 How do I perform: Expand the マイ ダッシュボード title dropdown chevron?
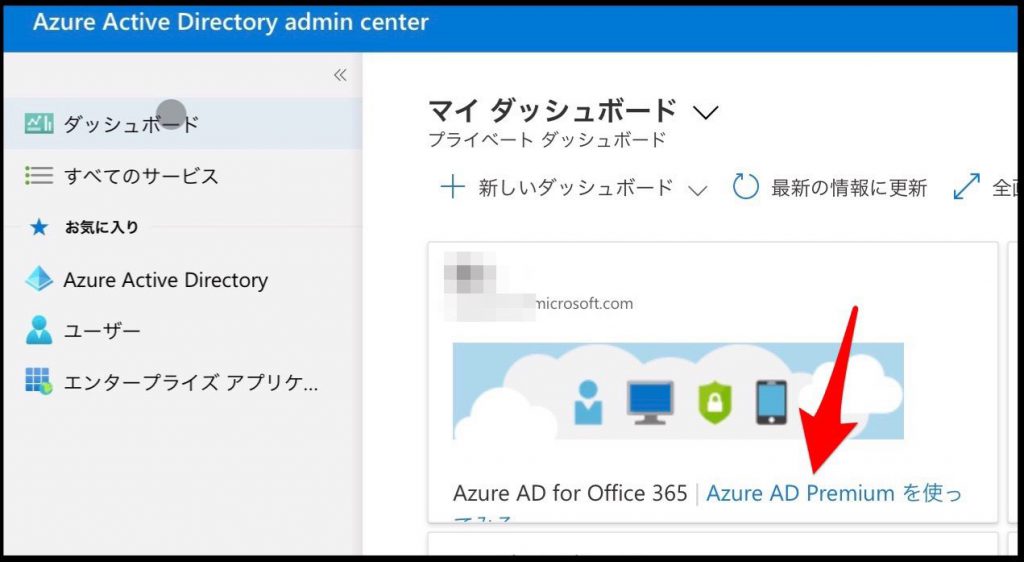coord(706,113)
